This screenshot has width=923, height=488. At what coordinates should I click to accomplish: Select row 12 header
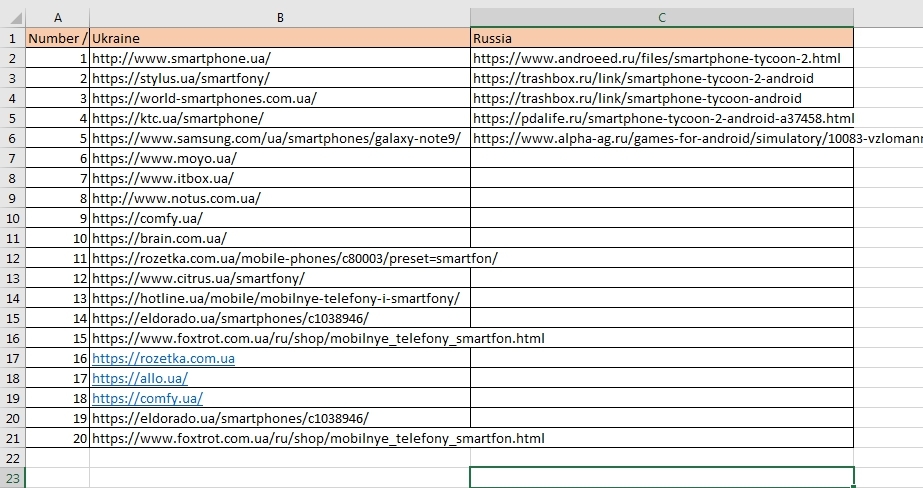pos(13,258)
